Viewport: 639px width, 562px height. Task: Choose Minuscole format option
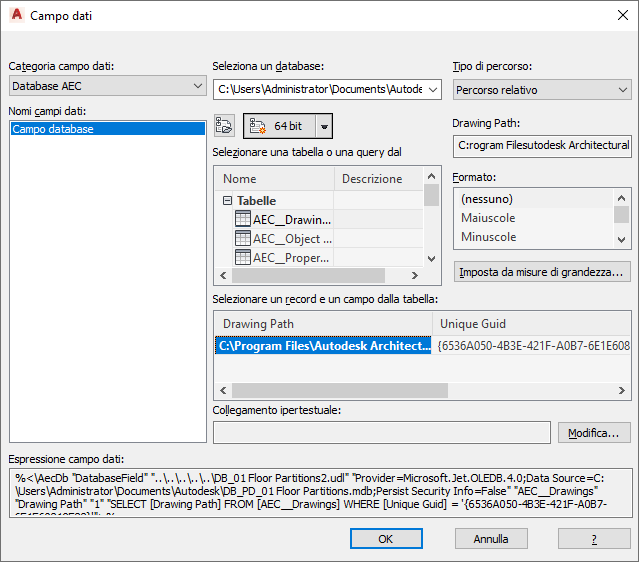click(x=534, y=237)
